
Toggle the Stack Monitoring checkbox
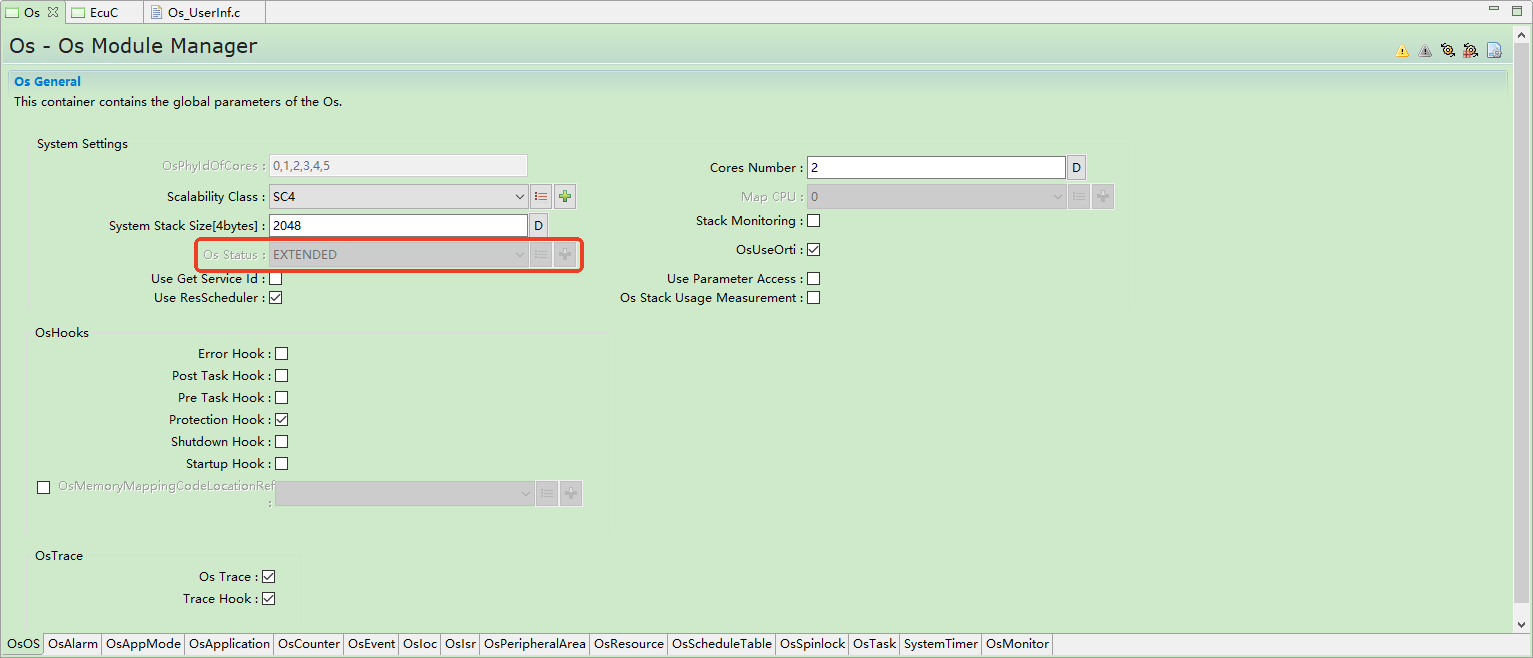(813, 221)
